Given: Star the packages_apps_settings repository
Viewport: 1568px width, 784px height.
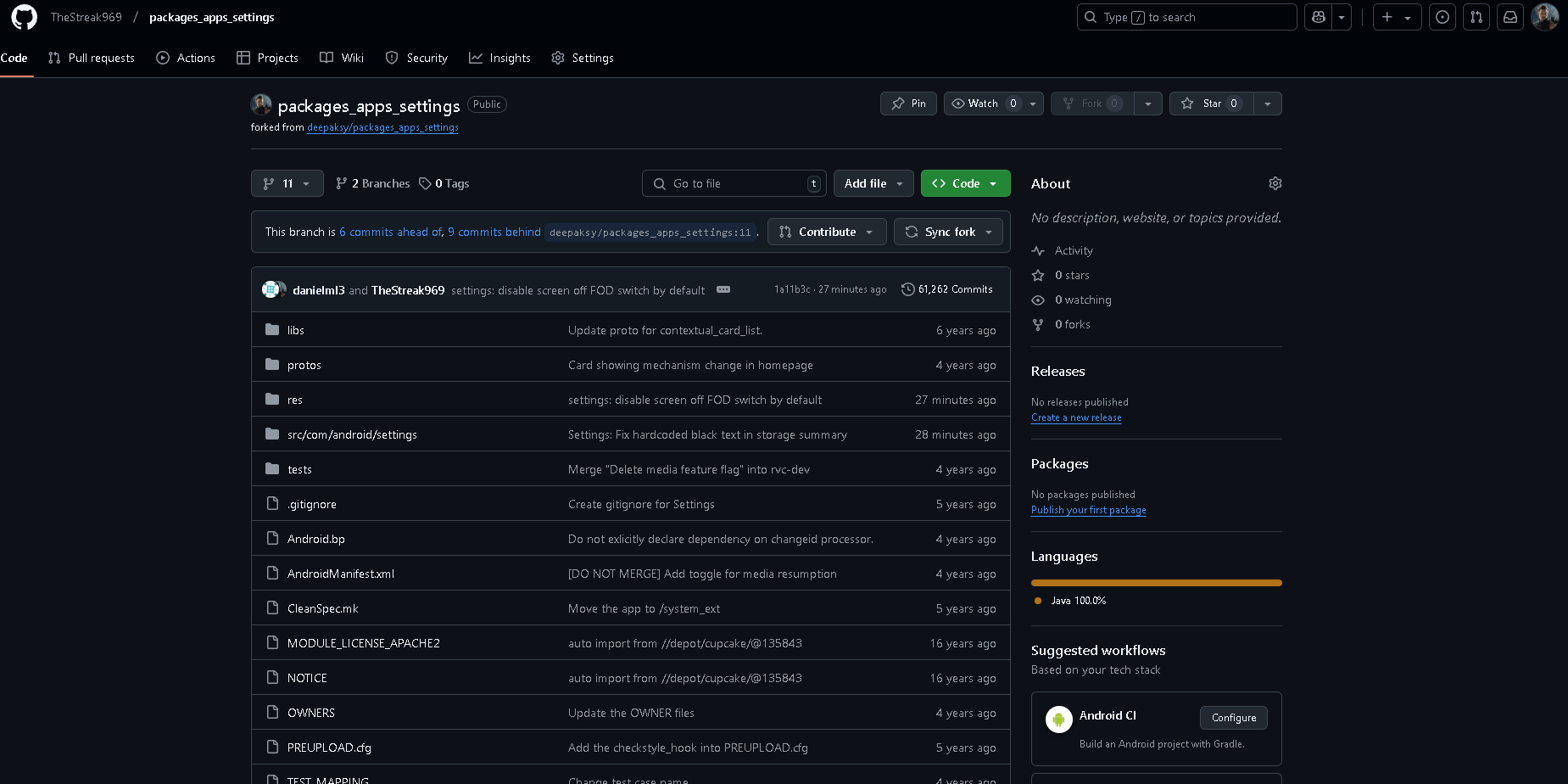Looking at the screenshot, I should [1211, 104].
